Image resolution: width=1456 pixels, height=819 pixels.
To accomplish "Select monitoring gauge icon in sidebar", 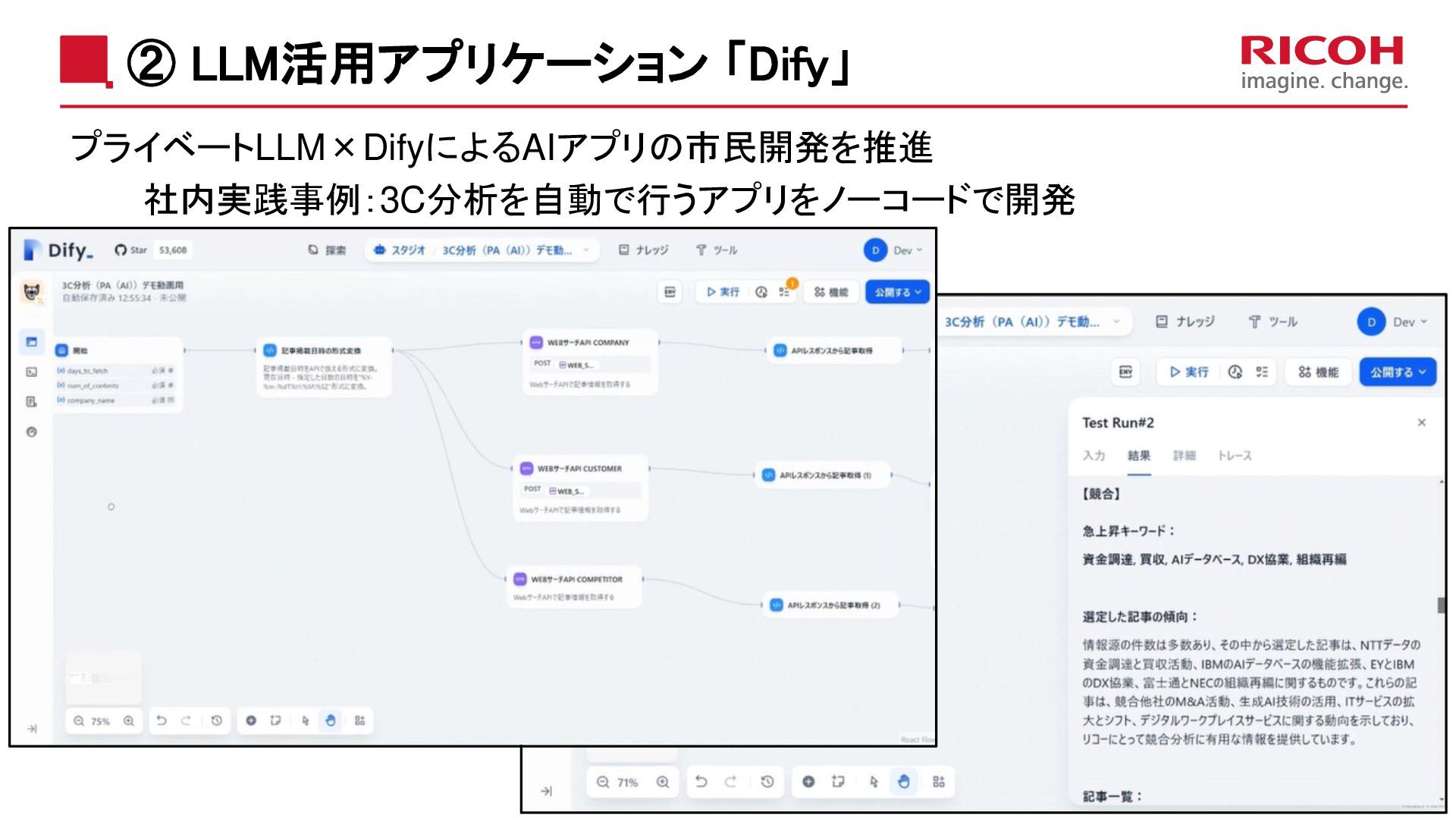I will tap(32, 432).
